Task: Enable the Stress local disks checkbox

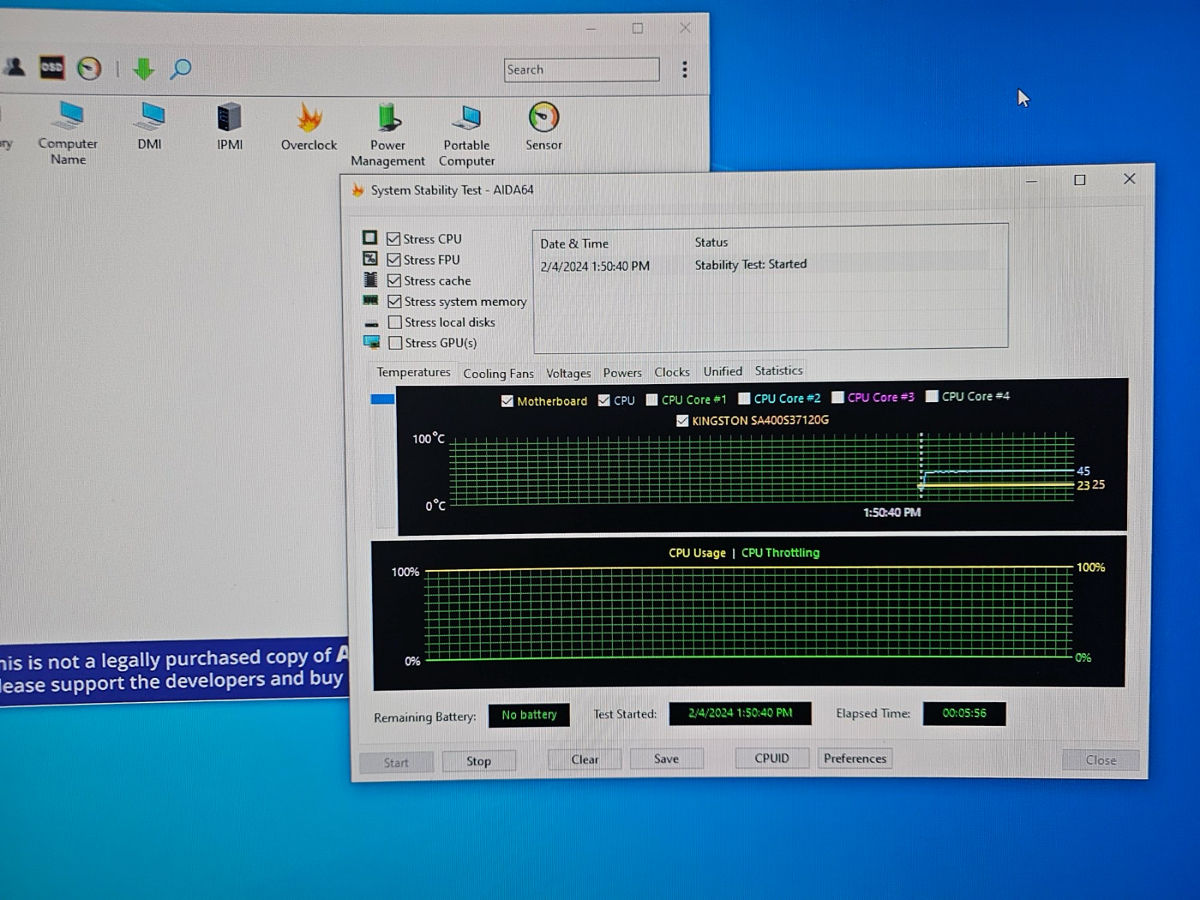Action: coord(395,322)
